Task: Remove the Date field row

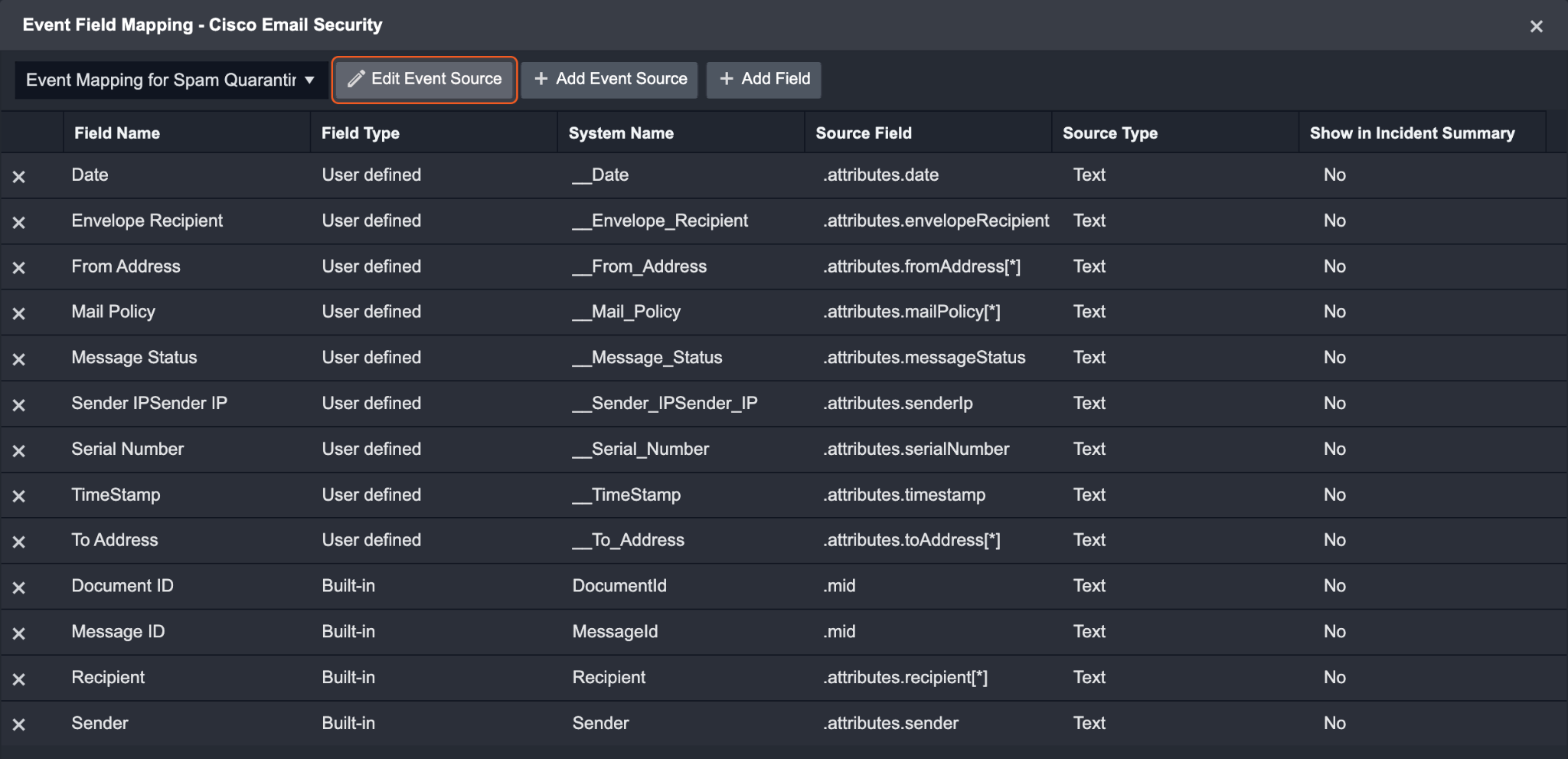Action: click(x=19, y=176)
